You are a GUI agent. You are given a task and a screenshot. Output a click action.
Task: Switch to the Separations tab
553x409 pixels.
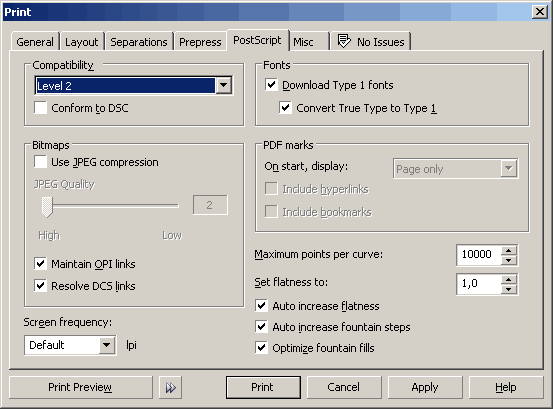[x=139, y=42]
